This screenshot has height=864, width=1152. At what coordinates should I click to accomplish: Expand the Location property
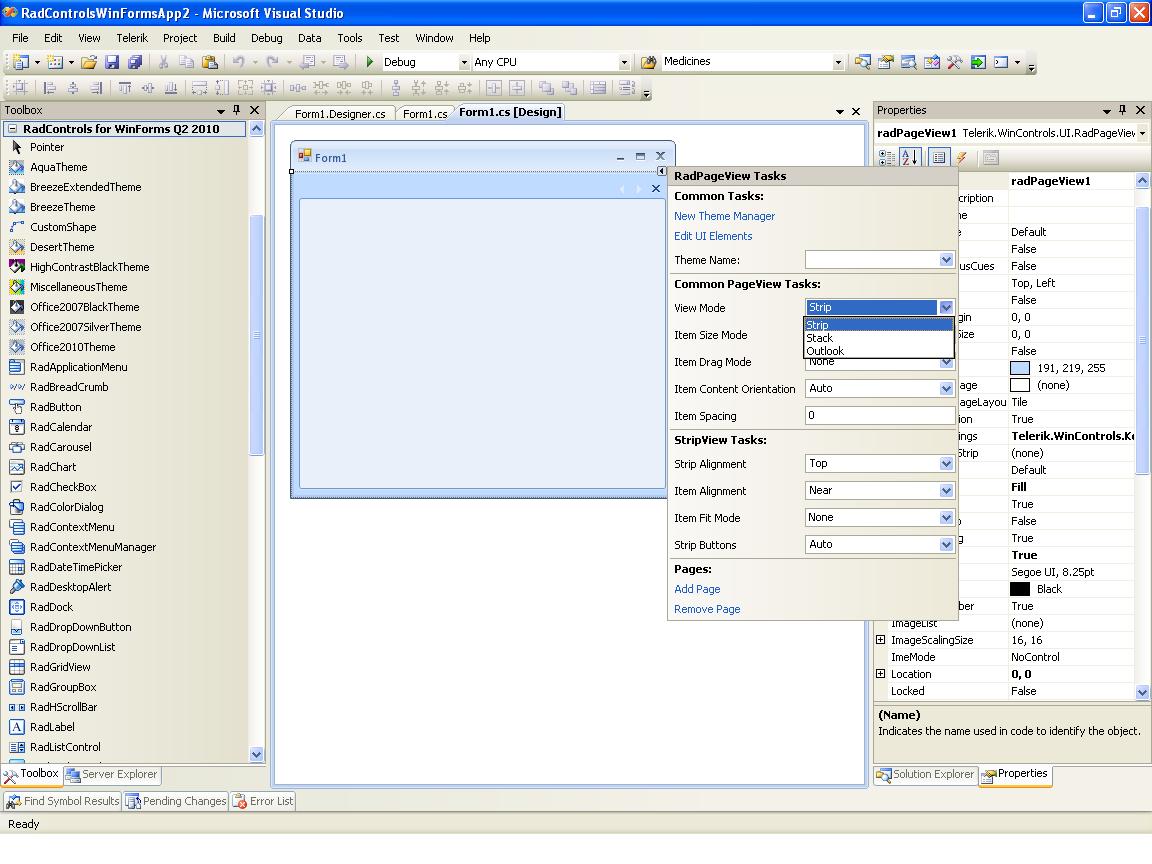(881, 674)
